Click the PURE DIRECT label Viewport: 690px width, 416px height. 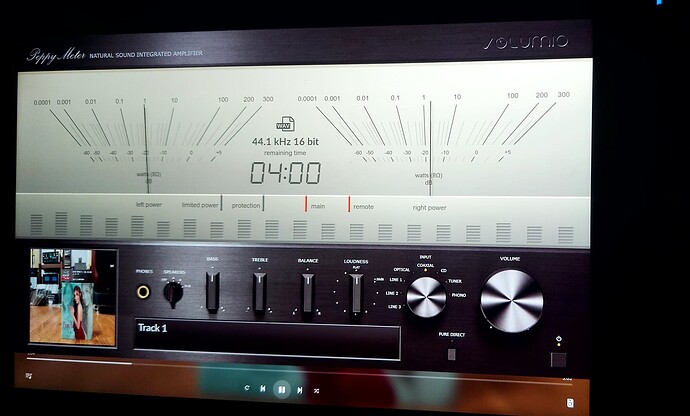pos(451,335)
